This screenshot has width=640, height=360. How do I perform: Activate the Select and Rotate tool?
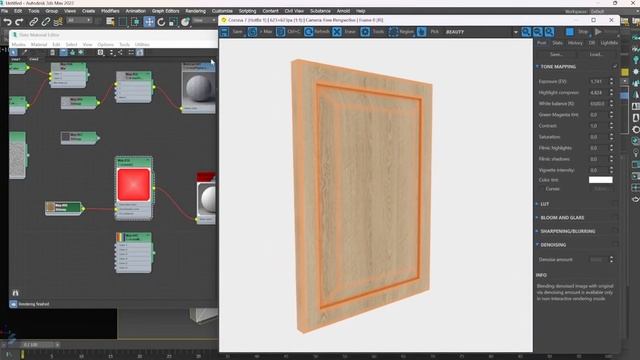[161, 22]
